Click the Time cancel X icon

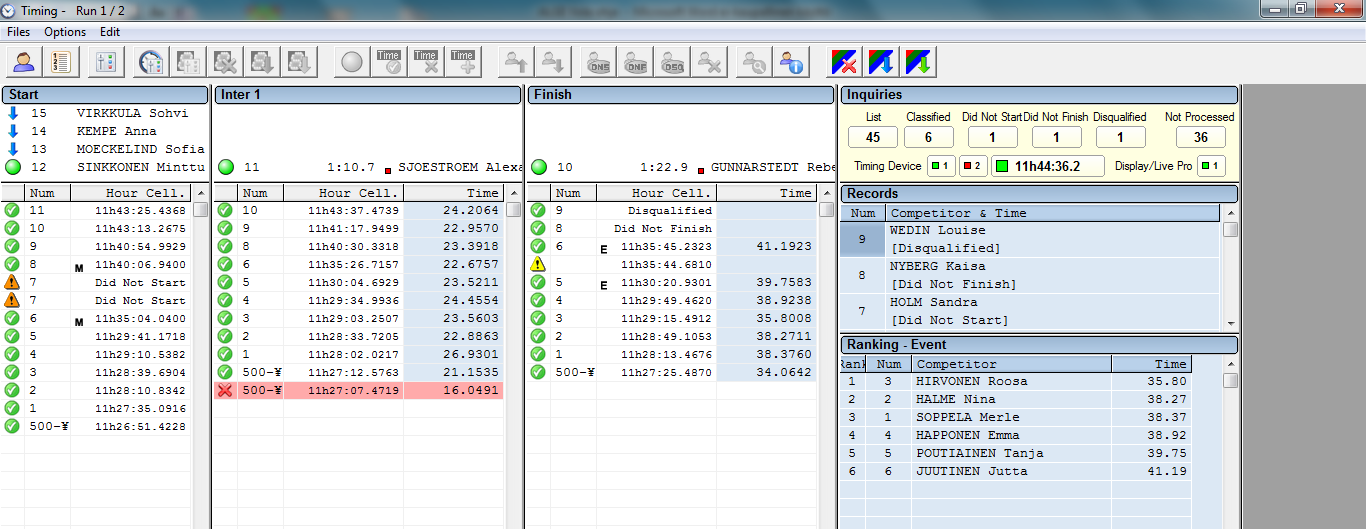tap(425, 62)
